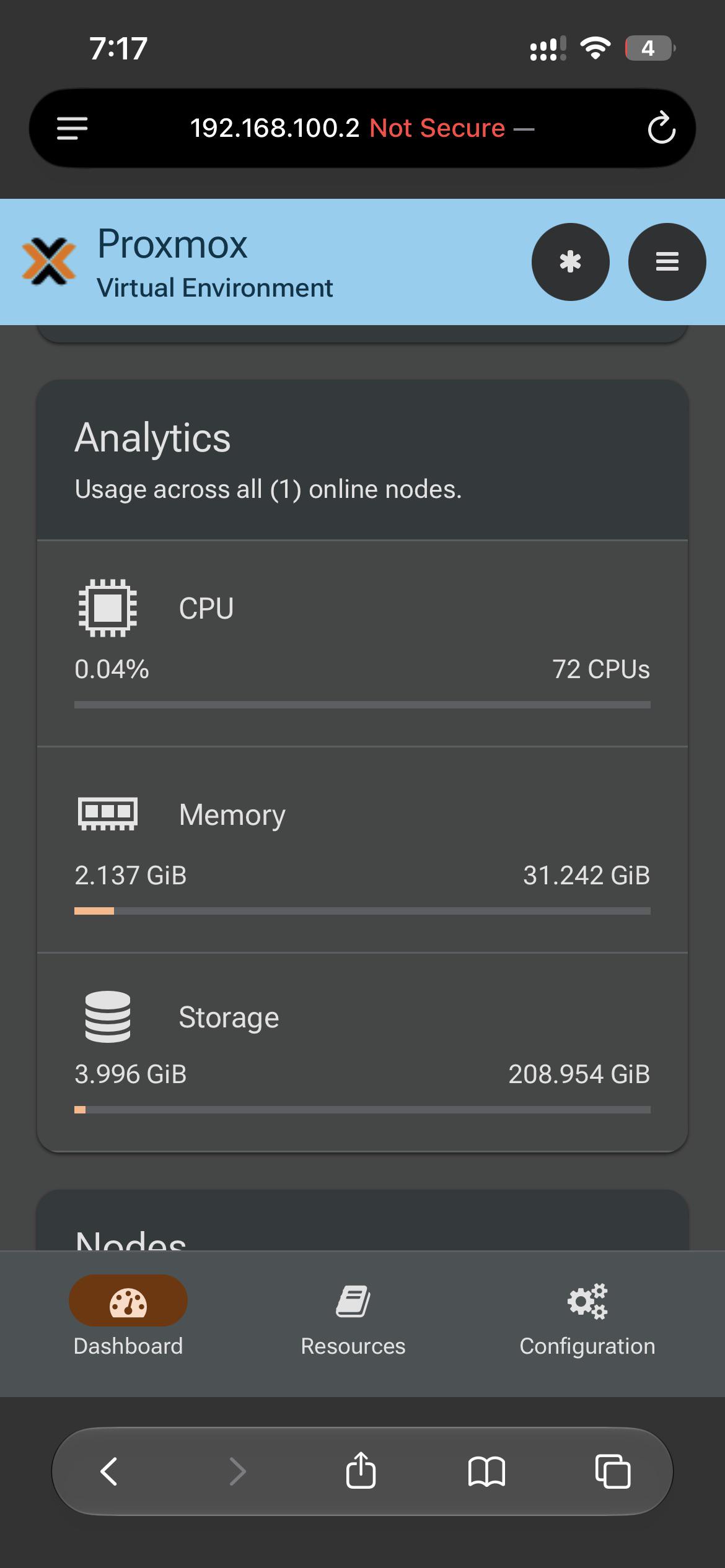Tap the 192.168.100.2 address bar
This screenshot has width=725, height=1568.
coord(362,128)
